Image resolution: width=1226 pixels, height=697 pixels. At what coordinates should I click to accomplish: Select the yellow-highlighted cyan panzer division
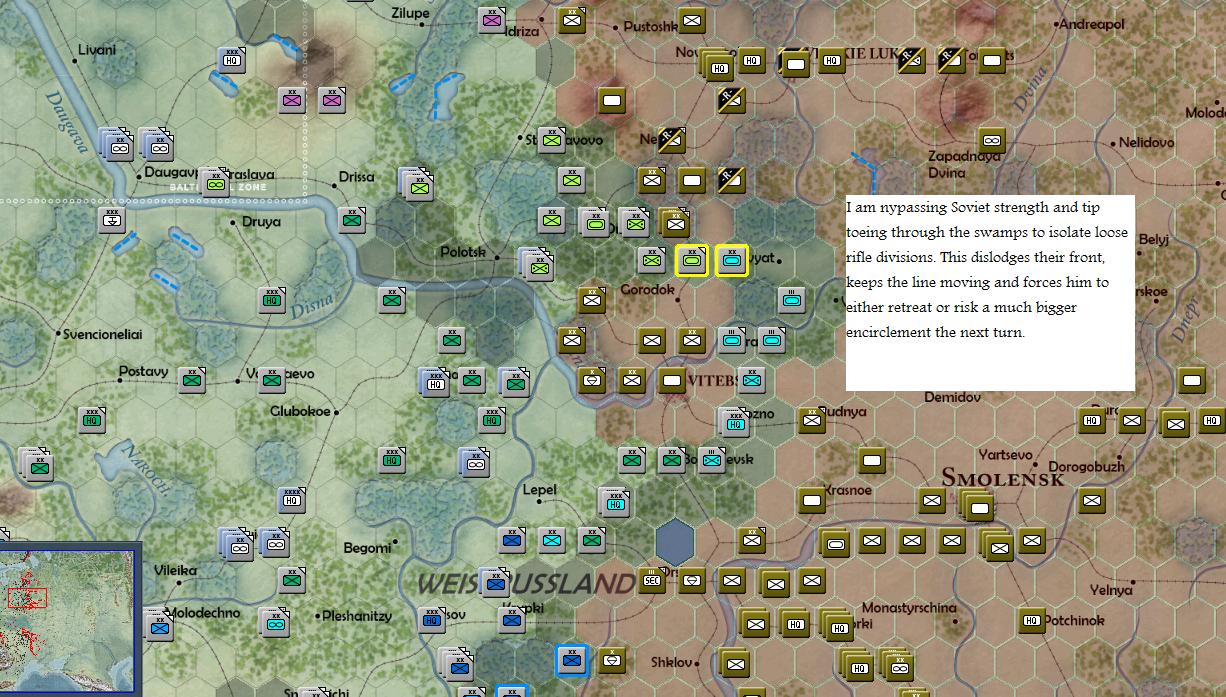click(x=732, y=260)
